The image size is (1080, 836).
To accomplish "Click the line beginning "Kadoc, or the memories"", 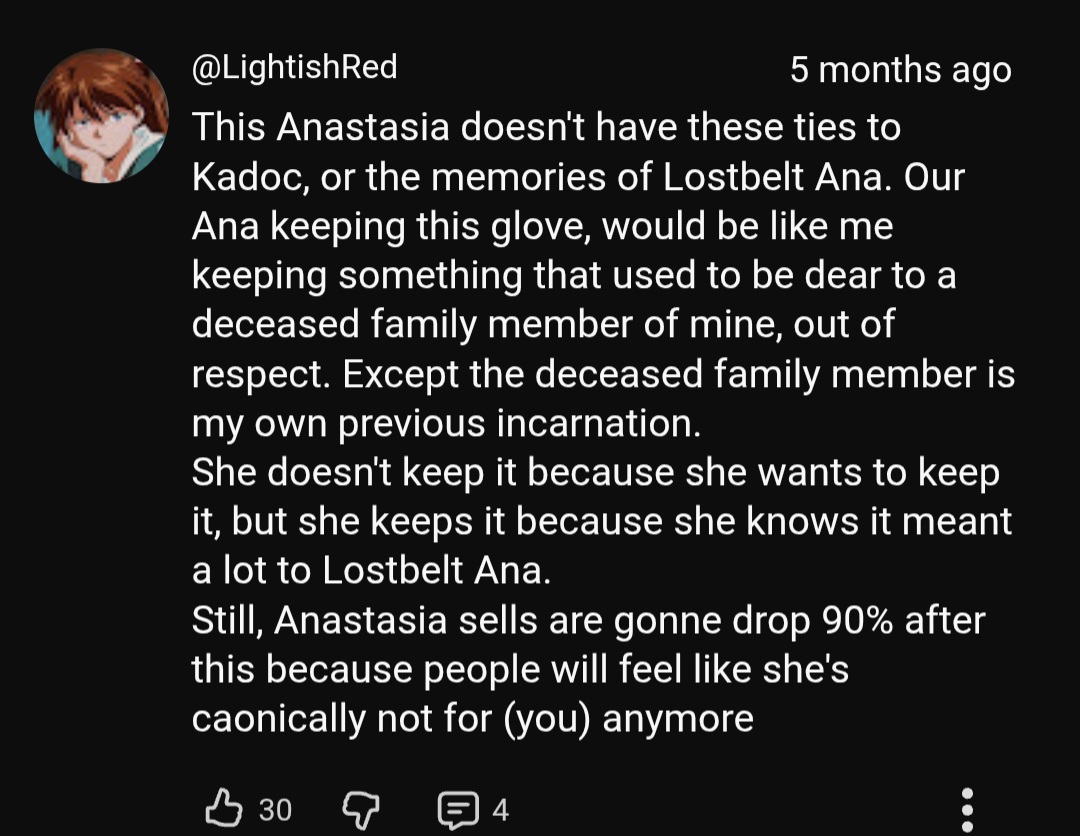I will (x=578, y=177).
